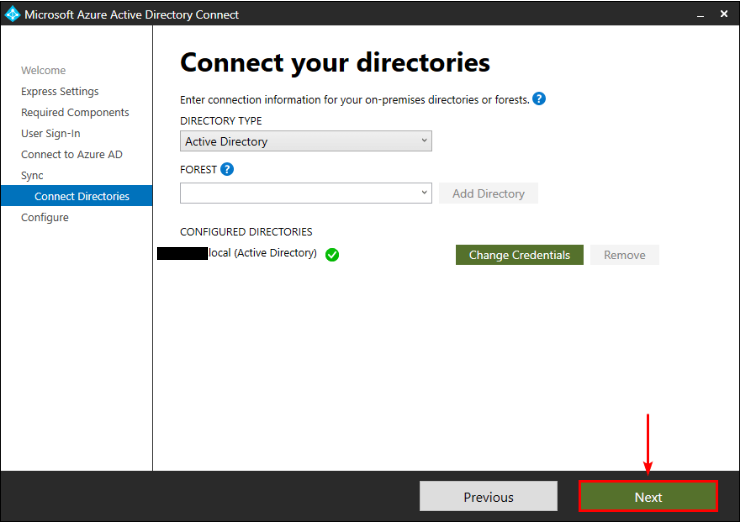Image resolution: width=740 pixels, height=523 pixels.
Task: Switch to User Sign-In step
Action: (50, 134)
